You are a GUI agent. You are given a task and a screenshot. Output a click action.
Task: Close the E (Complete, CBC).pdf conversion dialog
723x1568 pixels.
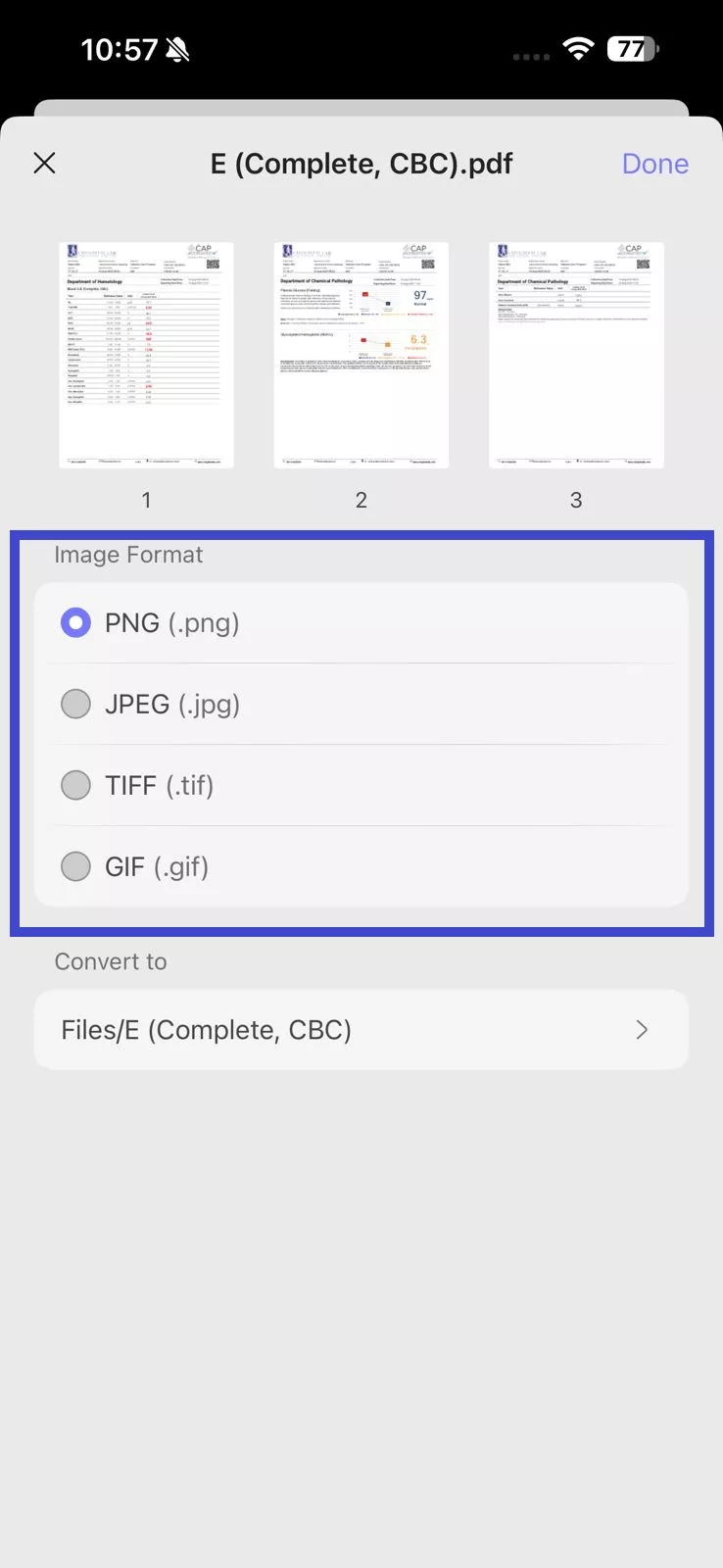44,163
